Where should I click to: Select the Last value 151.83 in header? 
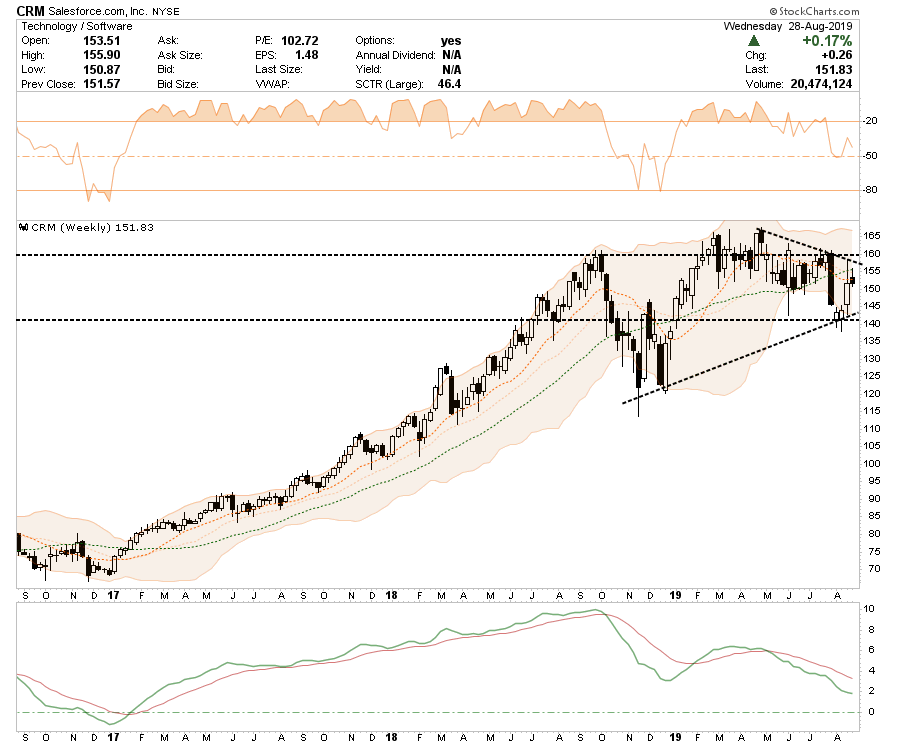(834, 69)
